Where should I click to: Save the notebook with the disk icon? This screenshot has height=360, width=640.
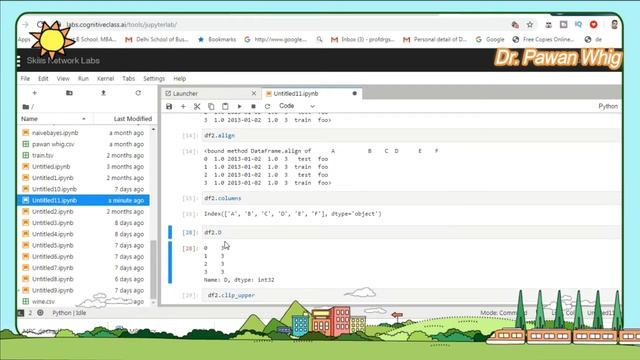(169, 107)
